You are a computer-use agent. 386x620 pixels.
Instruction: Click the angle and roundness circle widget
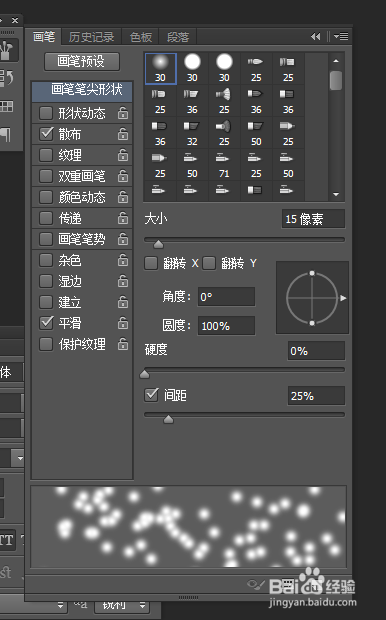tap(312, 298)
